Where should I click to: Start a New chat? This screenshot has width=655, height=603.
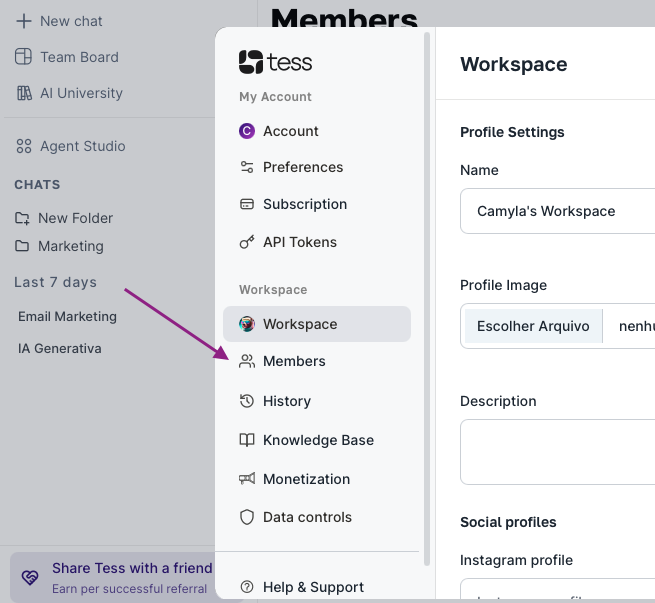[x=59, y=21]
